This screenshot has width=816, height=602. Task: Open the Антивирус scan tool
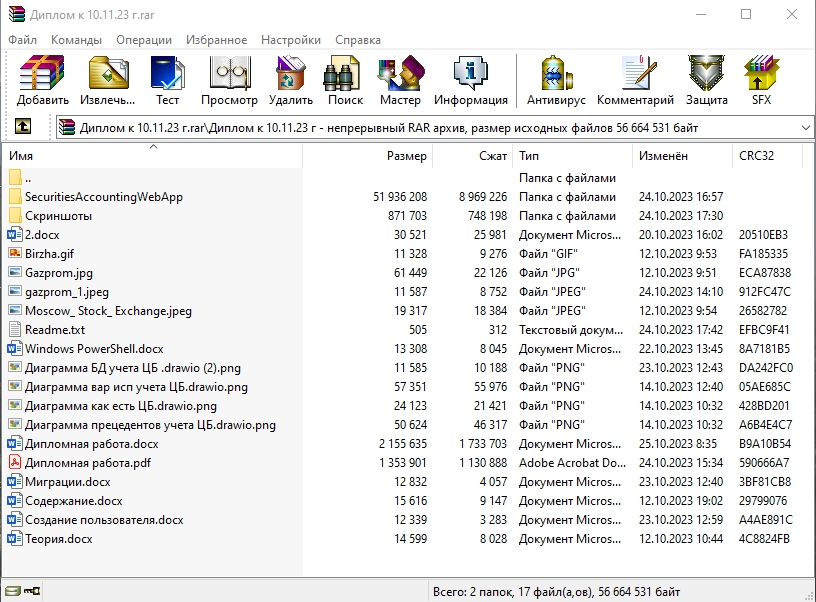click(x=557, y=80)
